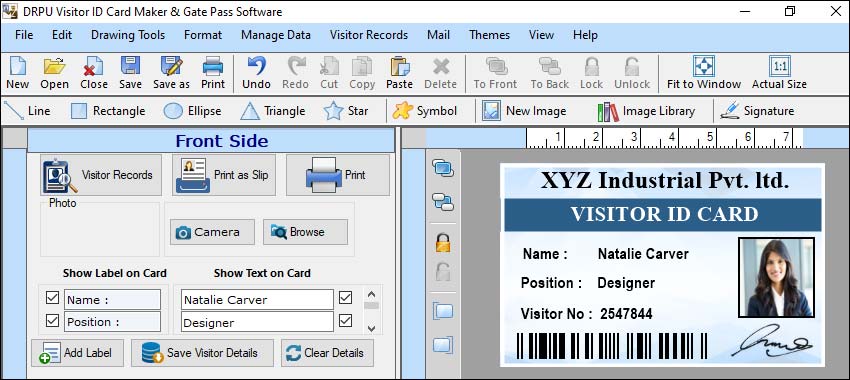The width and height of the screenshot is (850, 380).
Task: Open a file with the Open icon
Action: coord(54,73)
